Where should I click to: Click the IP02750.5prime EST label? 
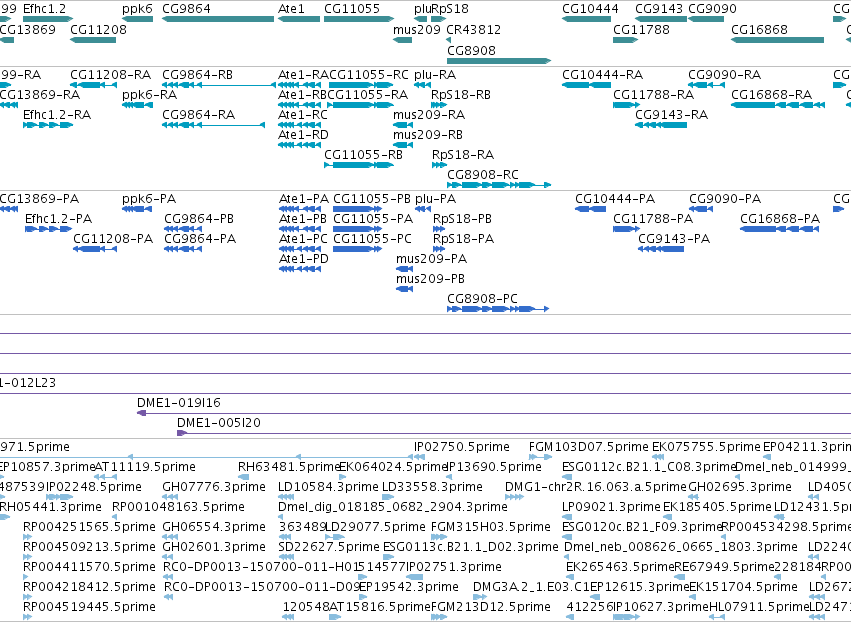462,447
